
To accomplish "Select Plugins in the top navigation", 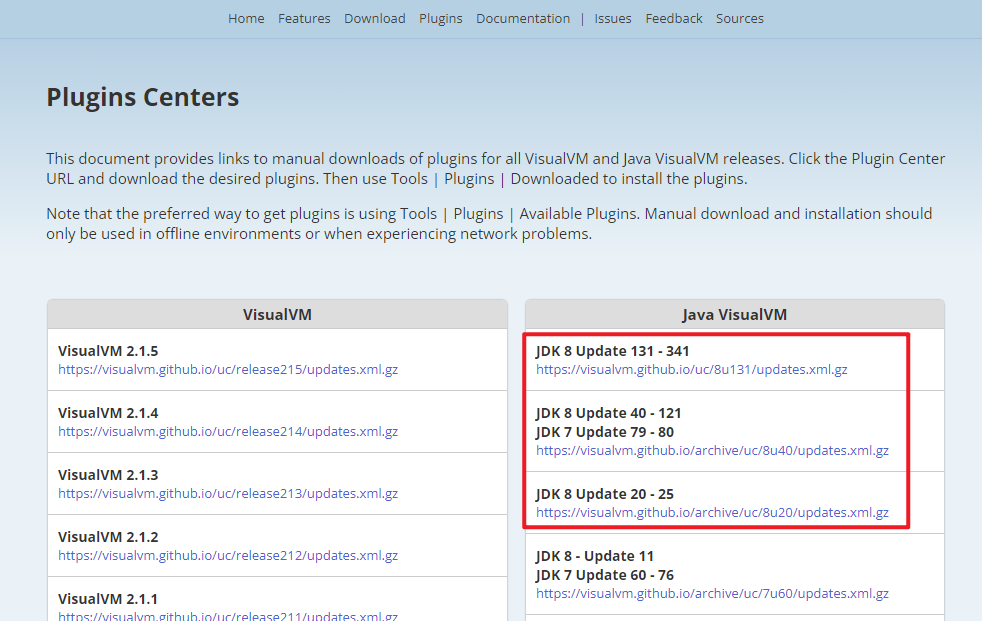I will [x=441, y=18].
